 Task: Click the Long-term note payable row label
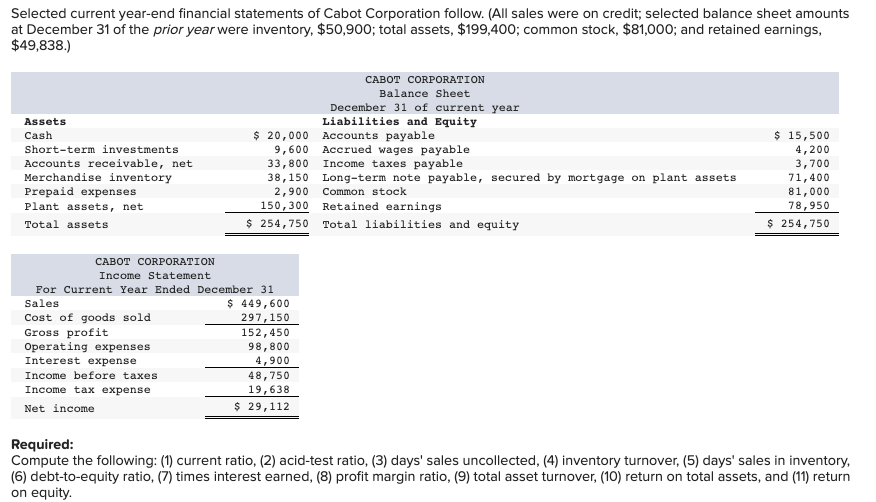click(x=529, y=178)
